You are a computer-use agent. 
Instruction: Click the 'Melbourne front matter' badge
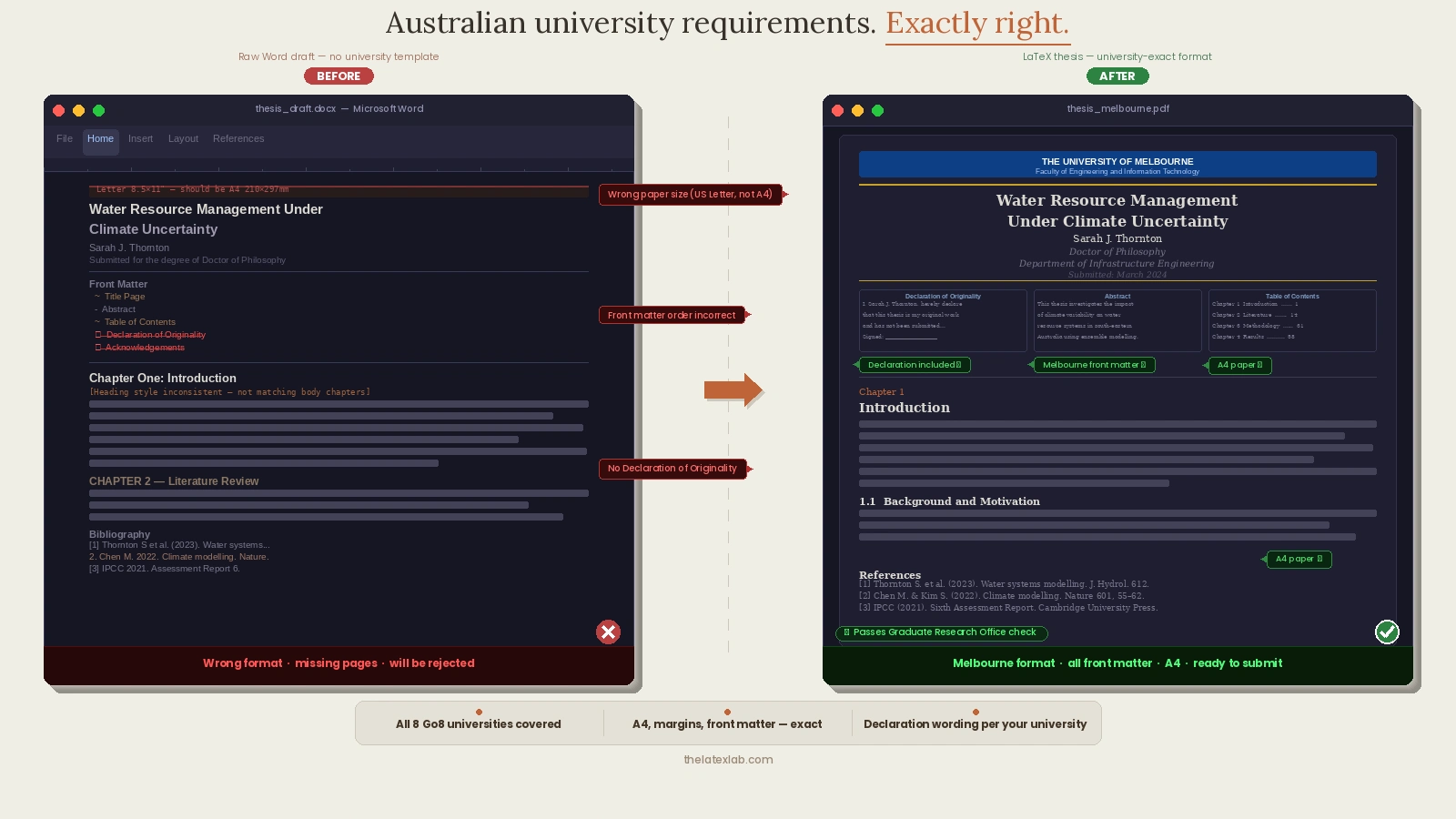(1094, 365)
